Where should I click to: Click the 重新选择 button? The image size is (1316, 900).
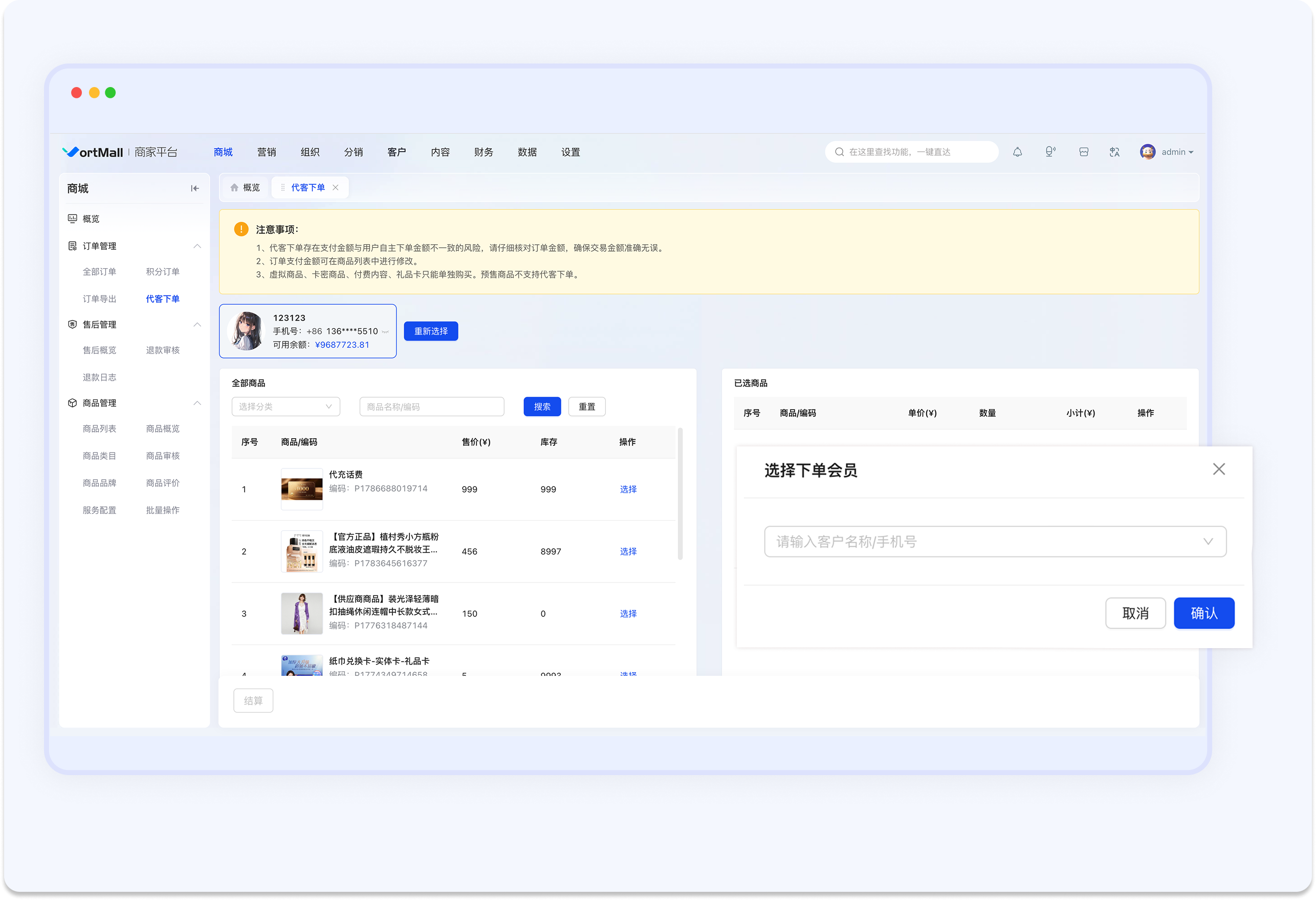(431, 331)
